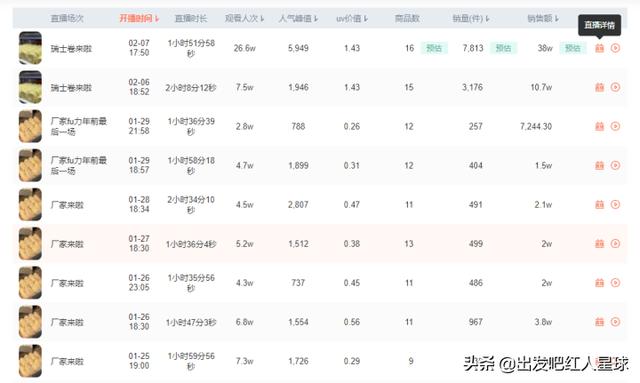Select the 2小时8分12秒 duration cell

tap(191, 87)
